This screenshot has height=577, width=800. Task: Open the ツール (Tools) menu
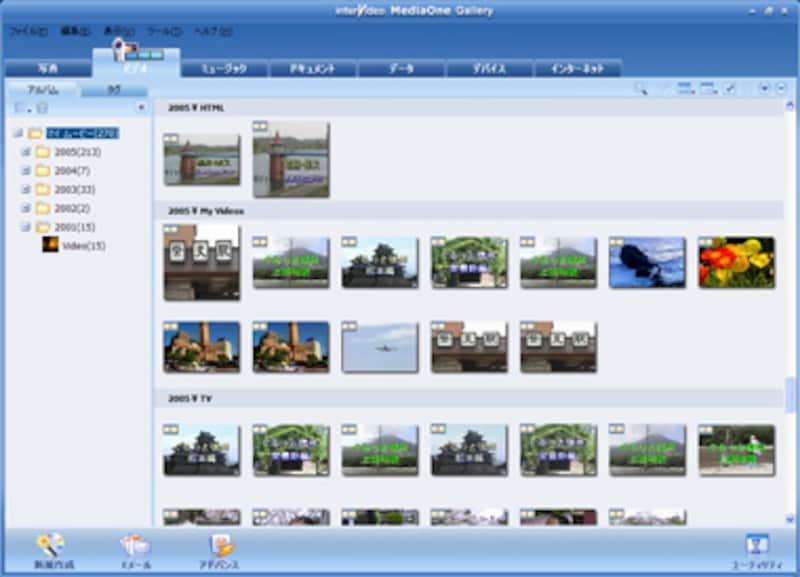click(x=163, y=32)
